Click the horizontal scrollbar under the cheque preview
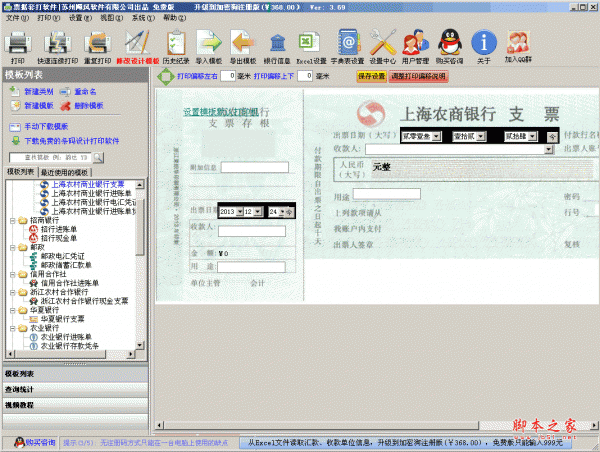Image resolution: width=600 pixels, height=452 pixels. click(x=377, y=425)
